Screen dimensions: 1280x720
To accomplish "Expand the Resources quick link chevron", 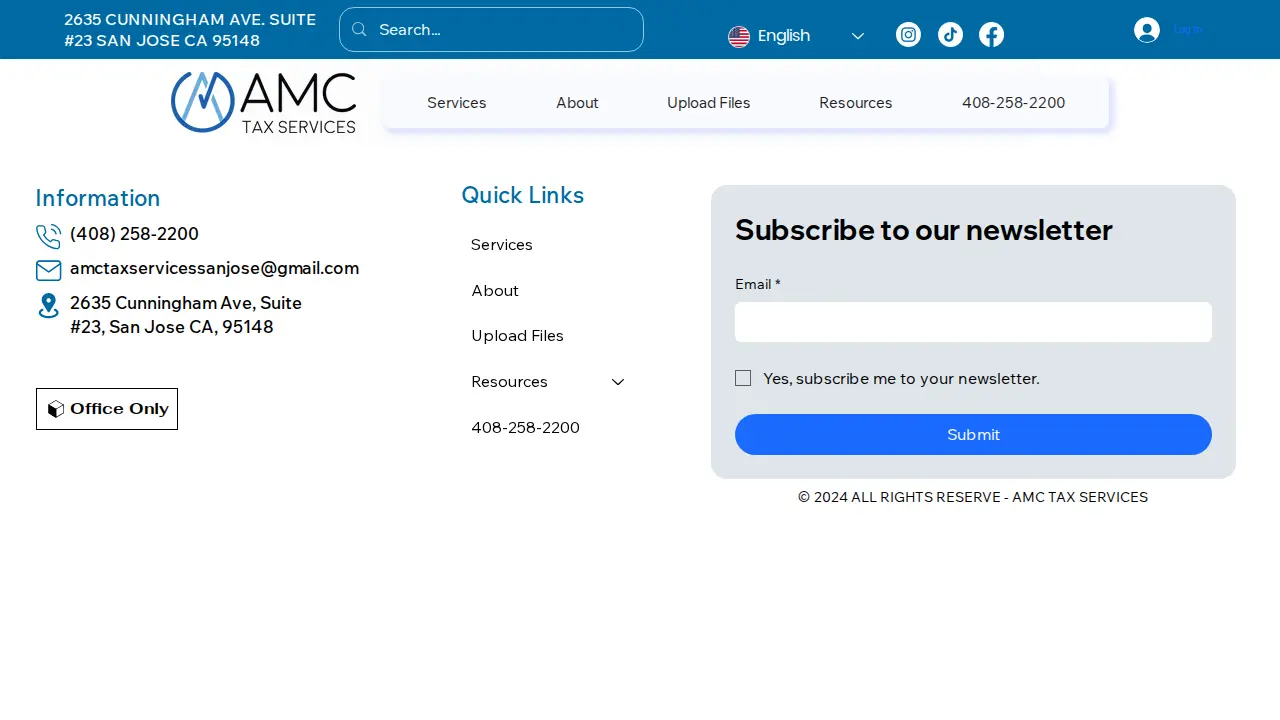I will (618, 382).
